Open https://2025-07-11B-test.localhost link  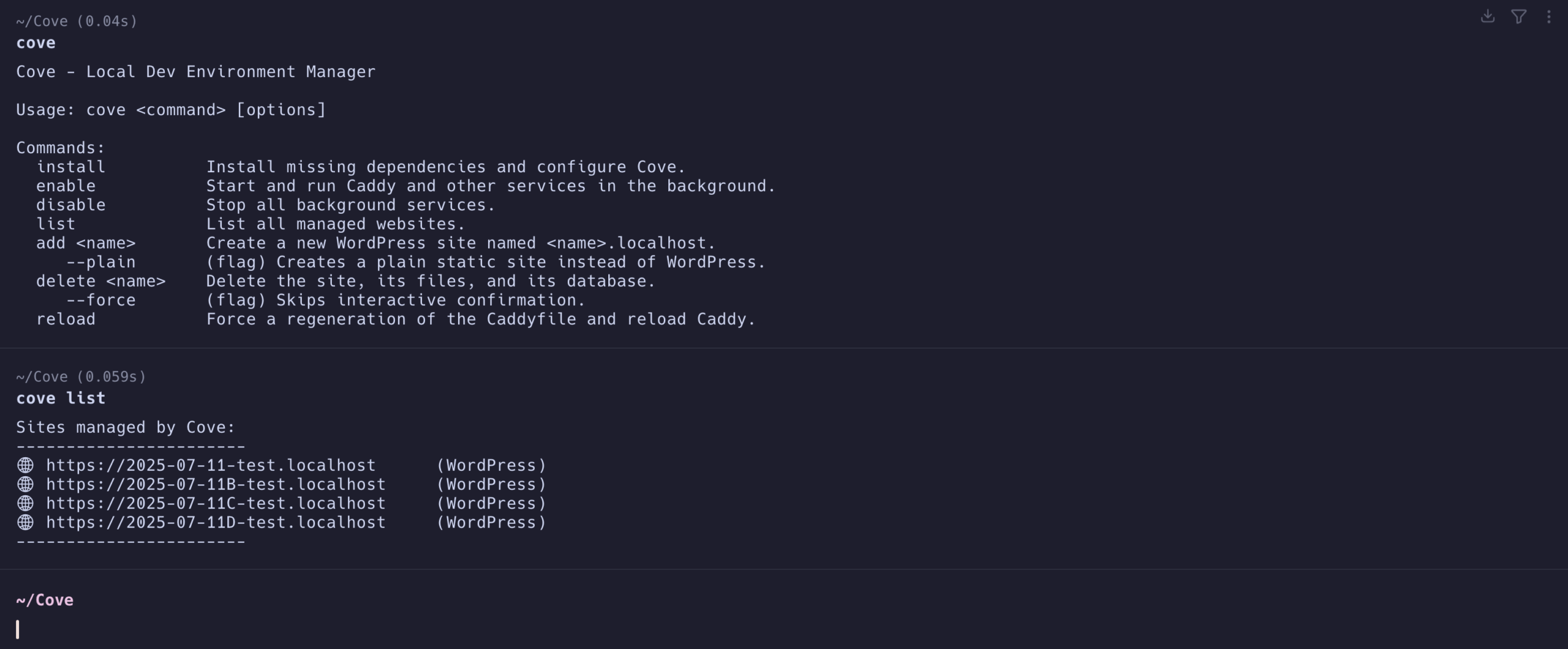point(216,484)
